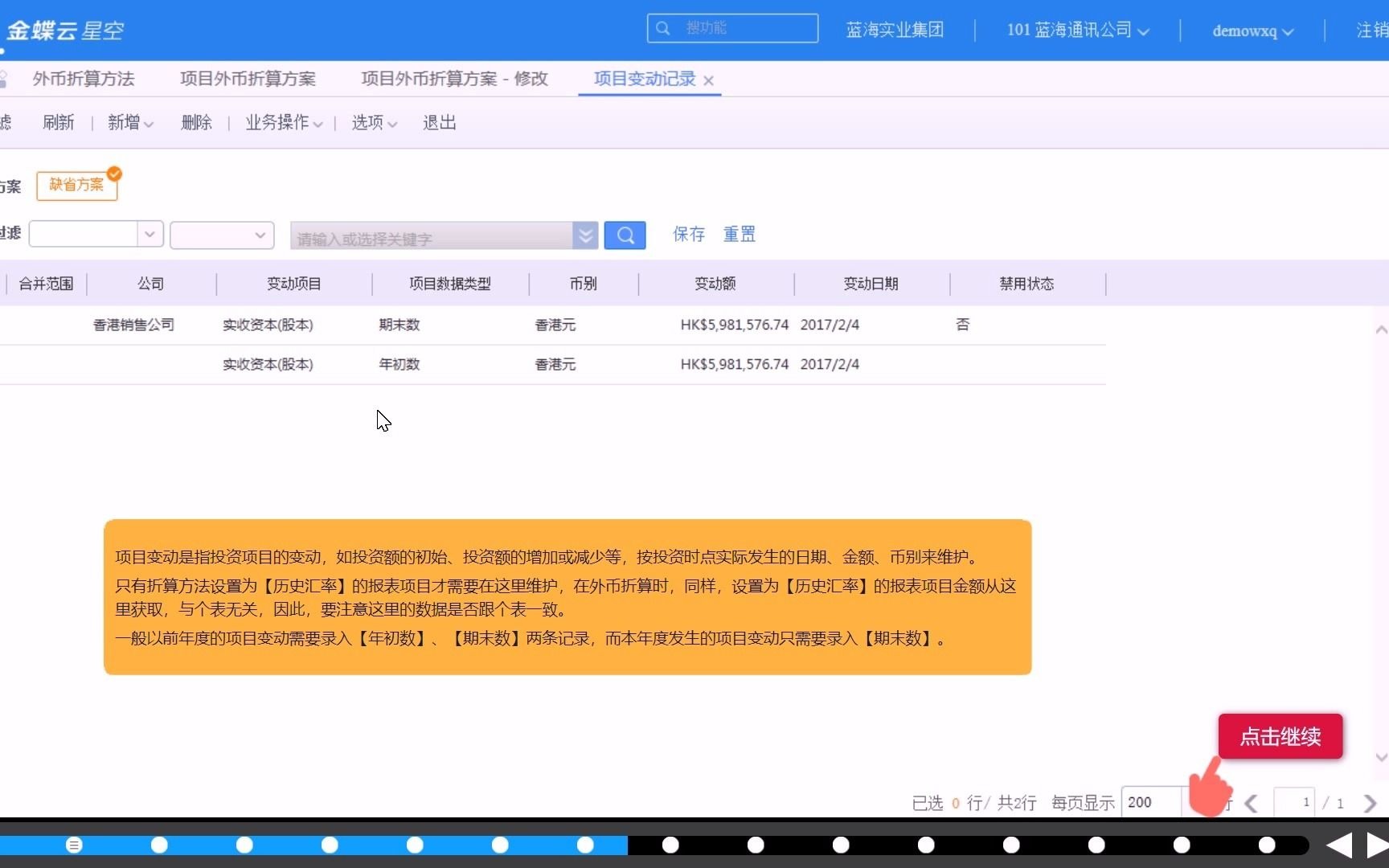Click the 期末数 data type cell
Image resolution: width=1389 pixels, height=868 pixels.
coord(399,325)
